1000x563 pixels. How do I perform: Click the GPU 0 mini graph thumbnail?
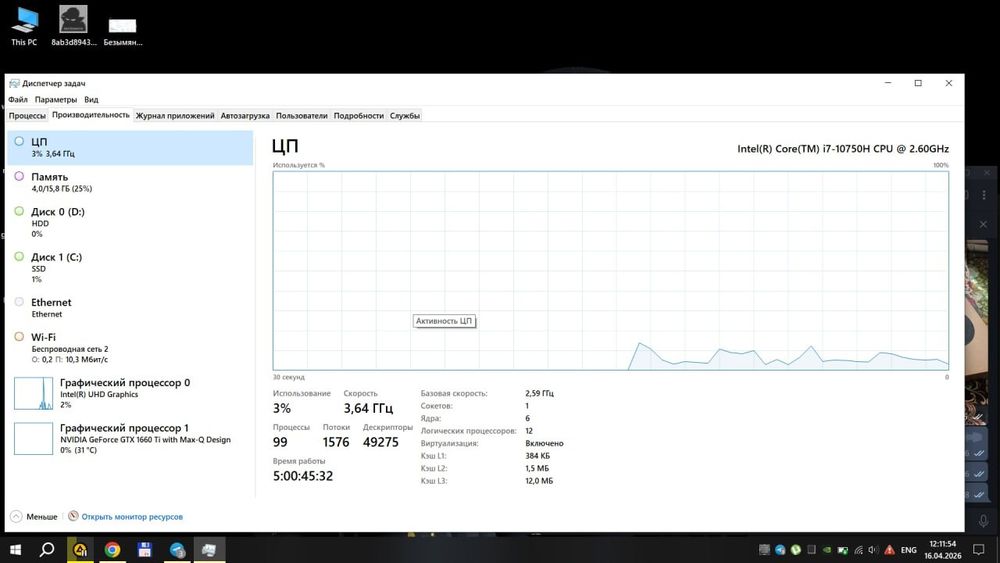click(x=33, y=393)
